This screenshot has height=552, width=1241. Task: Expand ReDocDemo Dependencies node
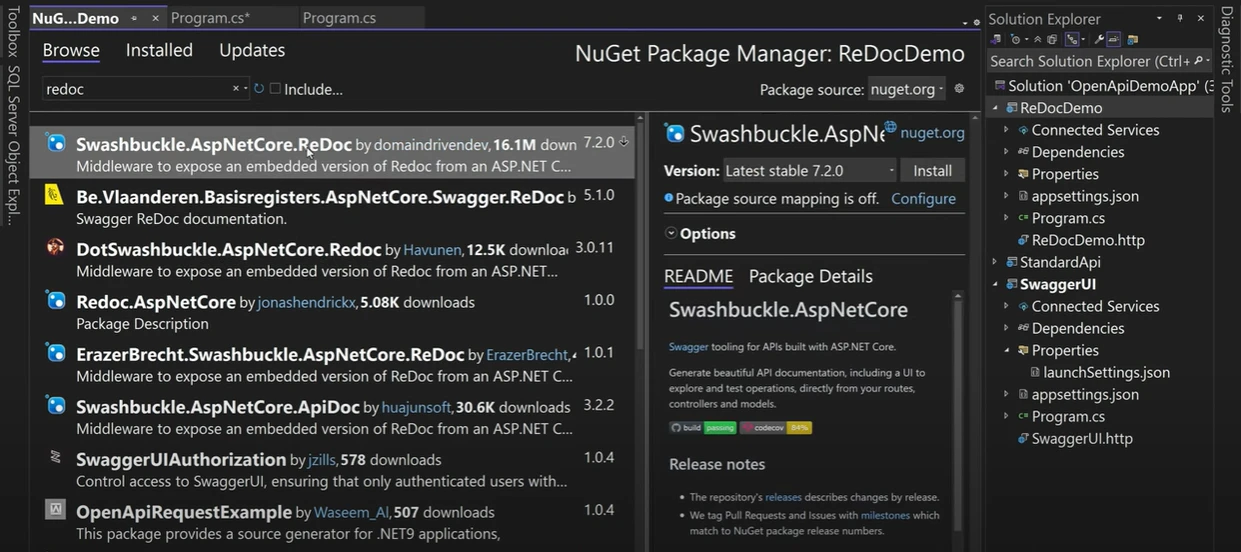[1007, 152]
